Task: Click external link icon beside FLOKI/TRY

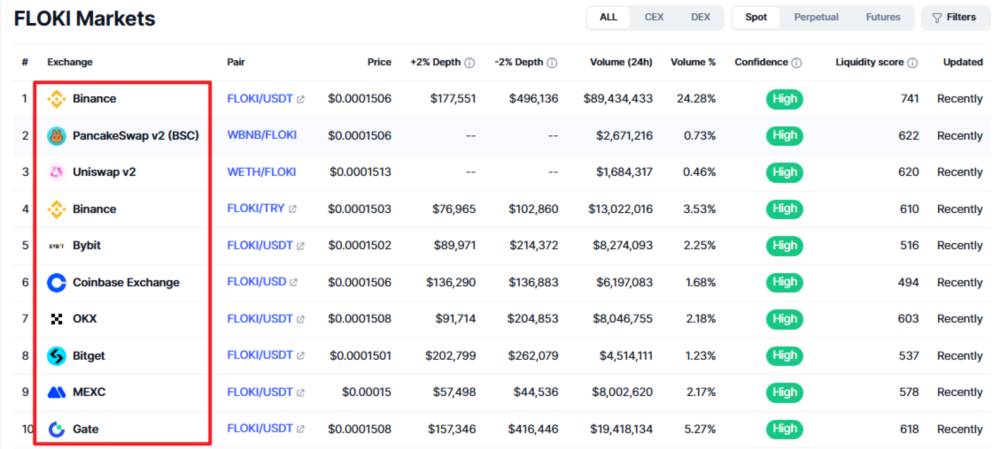Action: 292,209
